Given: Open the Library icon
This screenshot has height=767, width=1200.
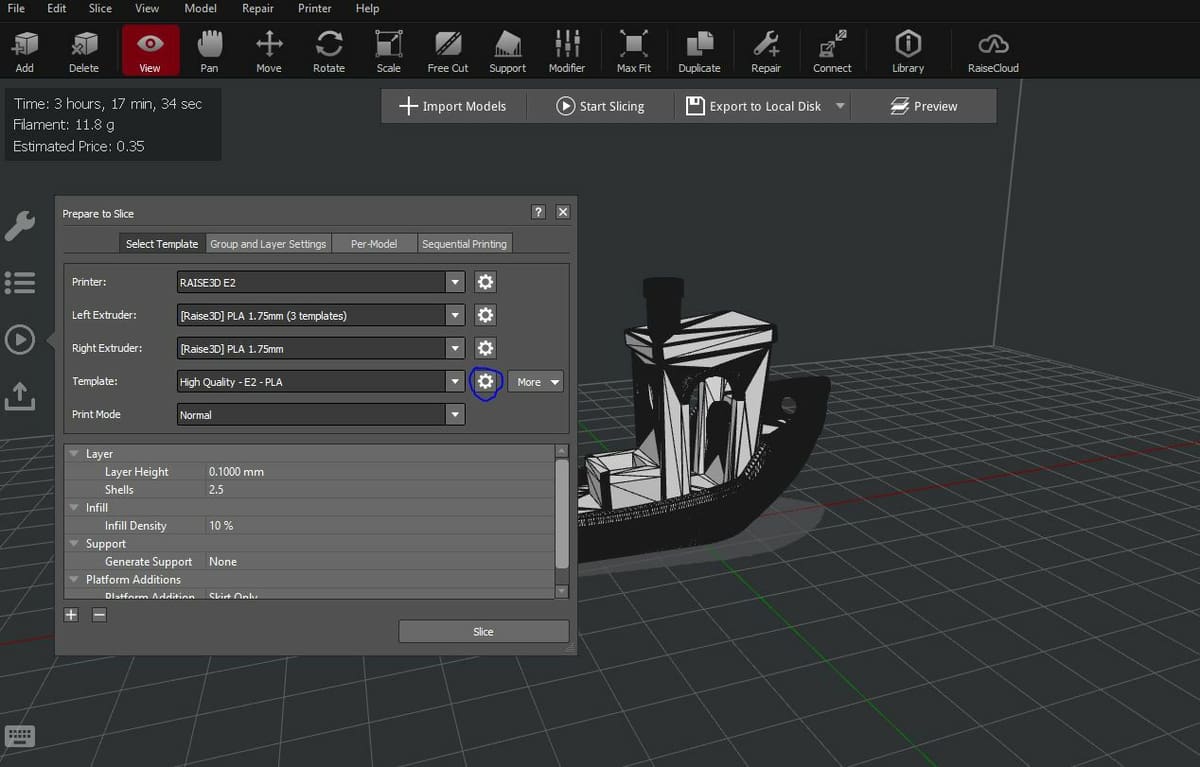Looking at the screenshot, I should pos(908,51).
